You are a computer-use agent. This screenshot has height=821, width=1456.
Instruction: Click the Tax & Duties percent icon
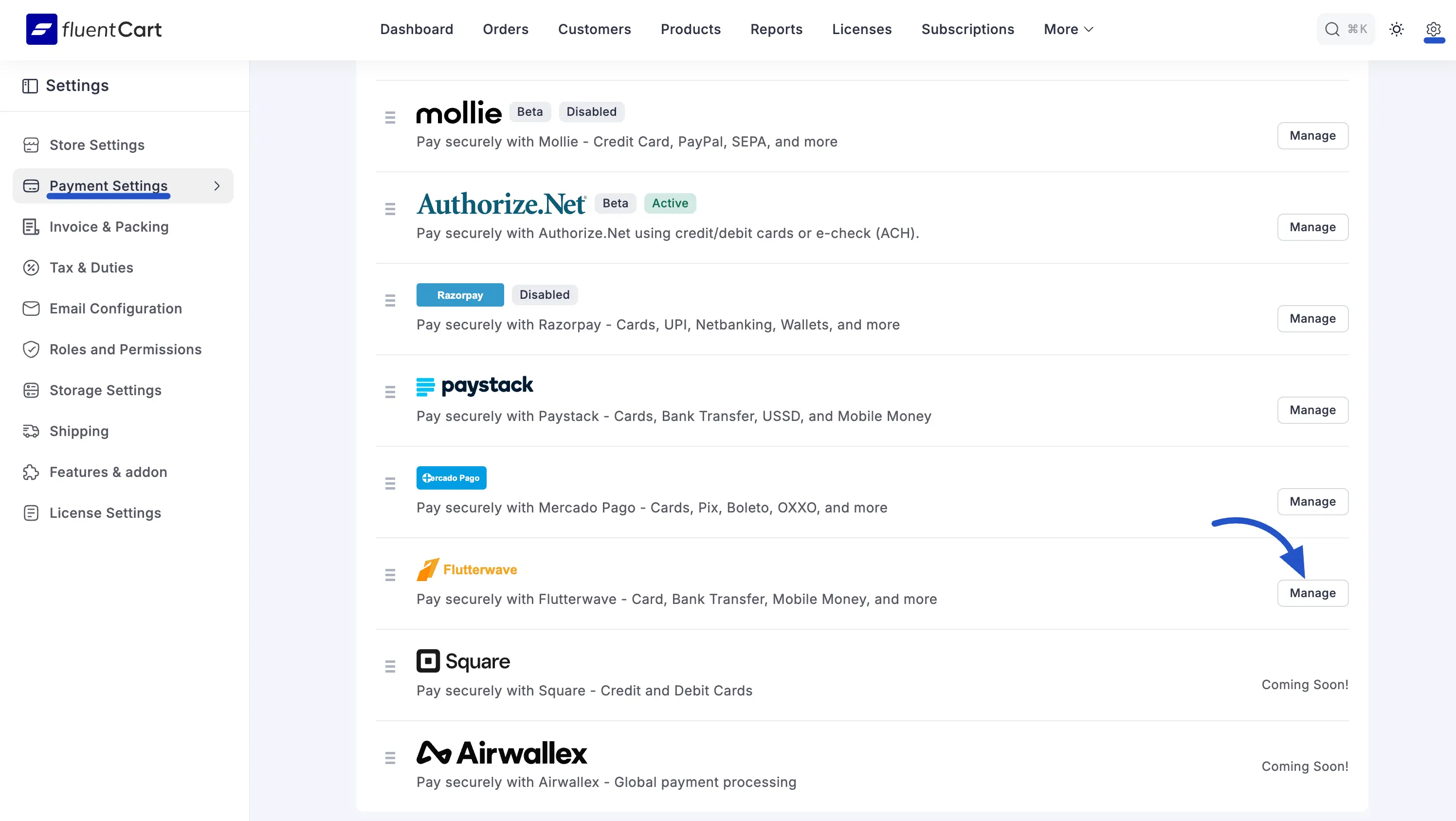click(31, 268)
